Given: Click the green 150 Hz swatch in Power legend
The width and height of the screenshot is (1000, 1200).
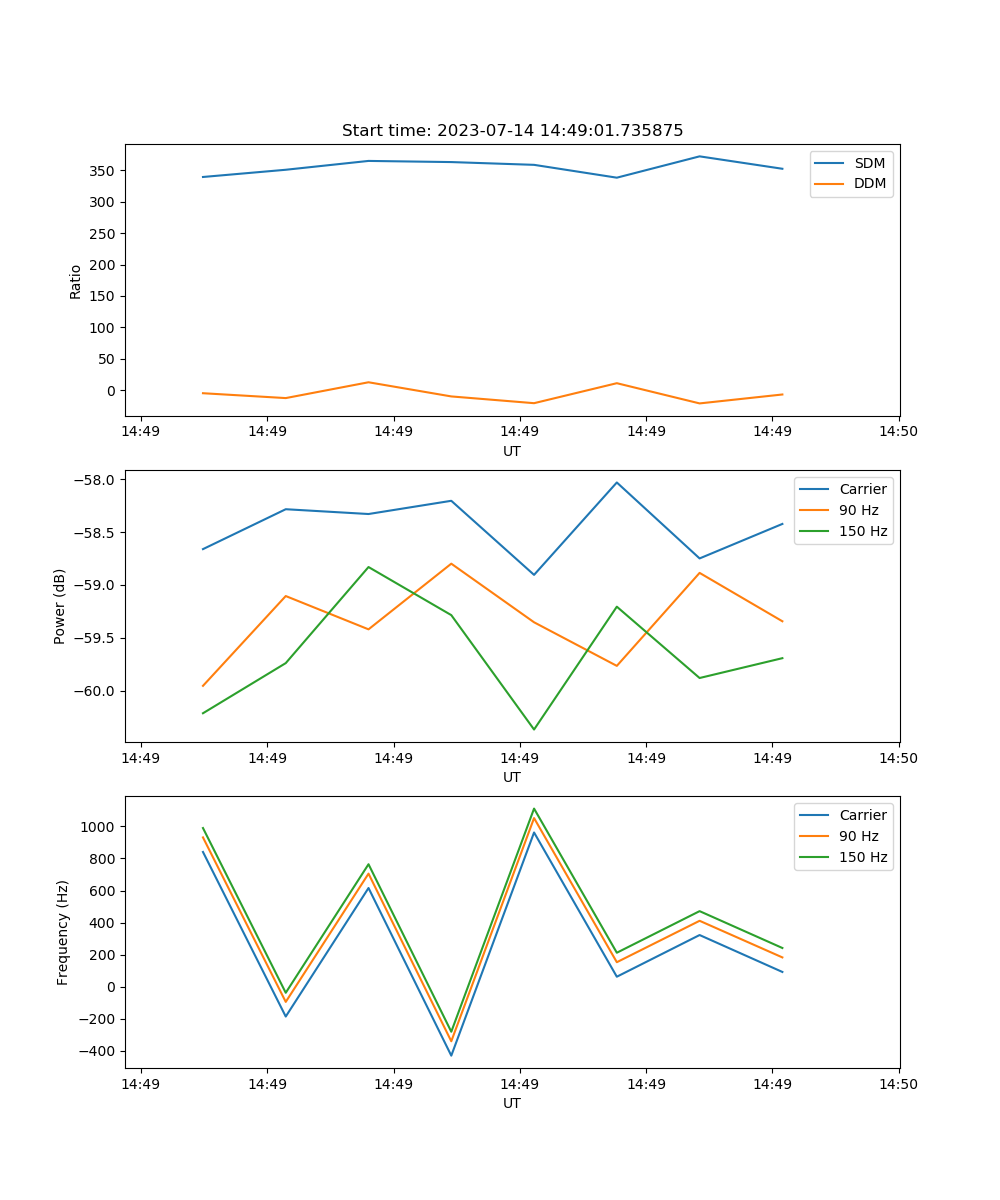Looking at the screenshot, I should coord(814,531).
